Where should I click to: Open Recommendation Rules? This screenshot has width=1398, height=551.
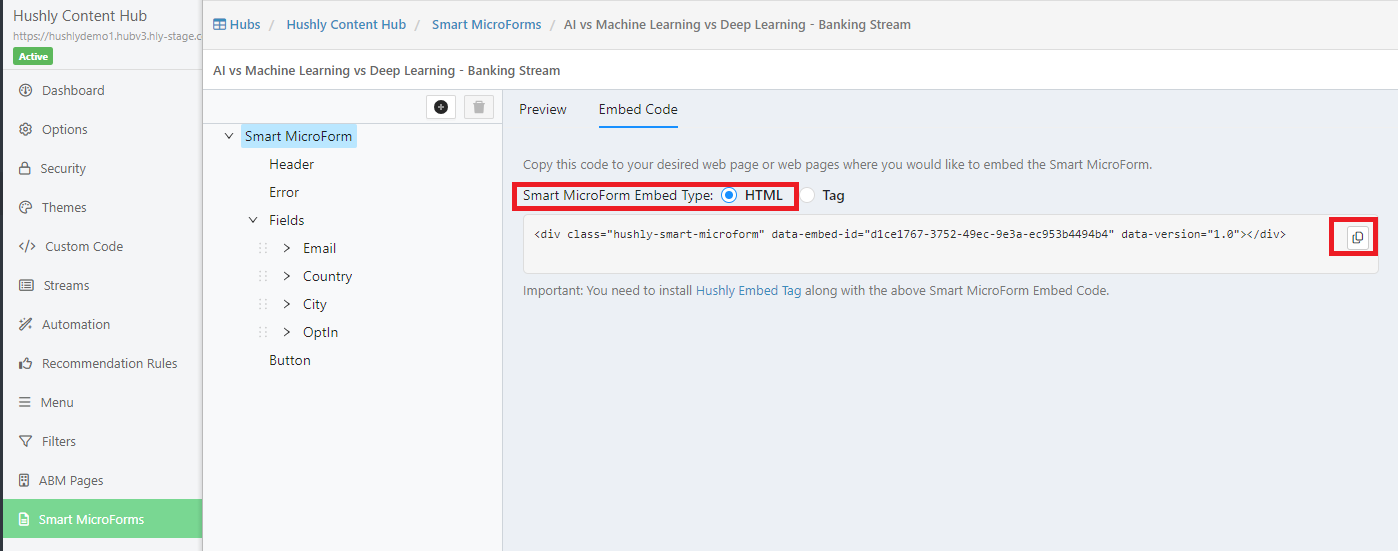coord(110,363)
